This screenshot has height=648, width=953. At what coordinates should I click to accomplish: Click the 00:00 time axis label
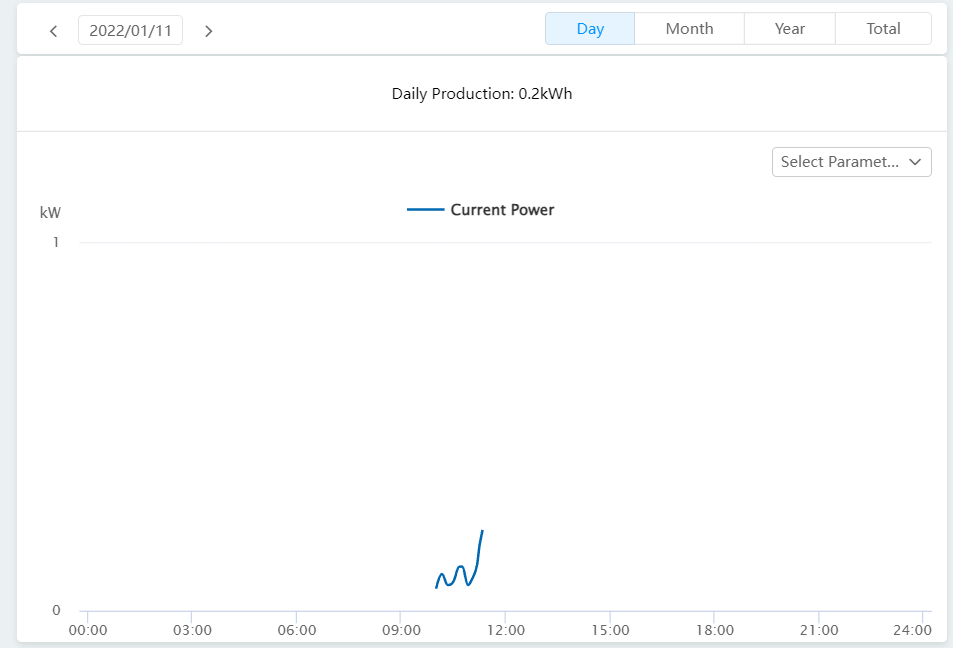pos(88,630)
